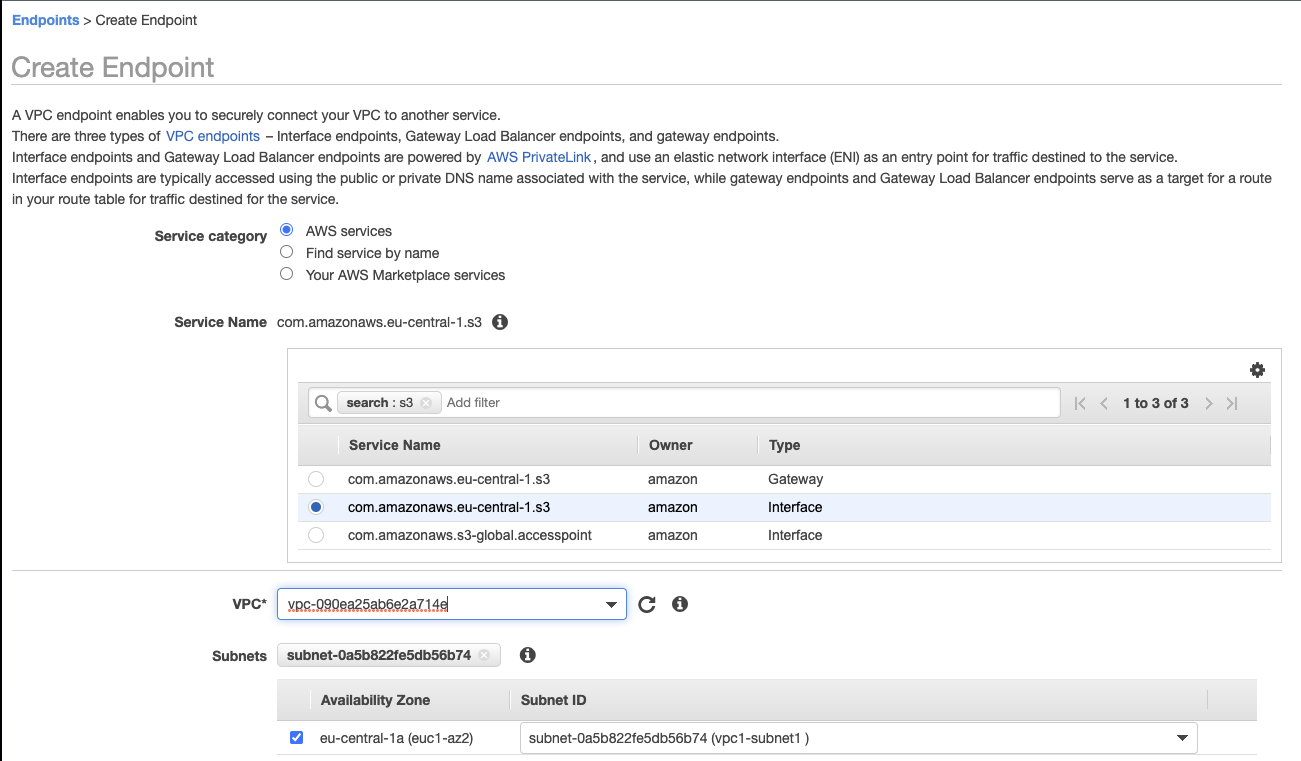The width and height of the screenshot is (1301, 761).
Task: Open the VPC endpoints documentation link
Action: [212, 136]
